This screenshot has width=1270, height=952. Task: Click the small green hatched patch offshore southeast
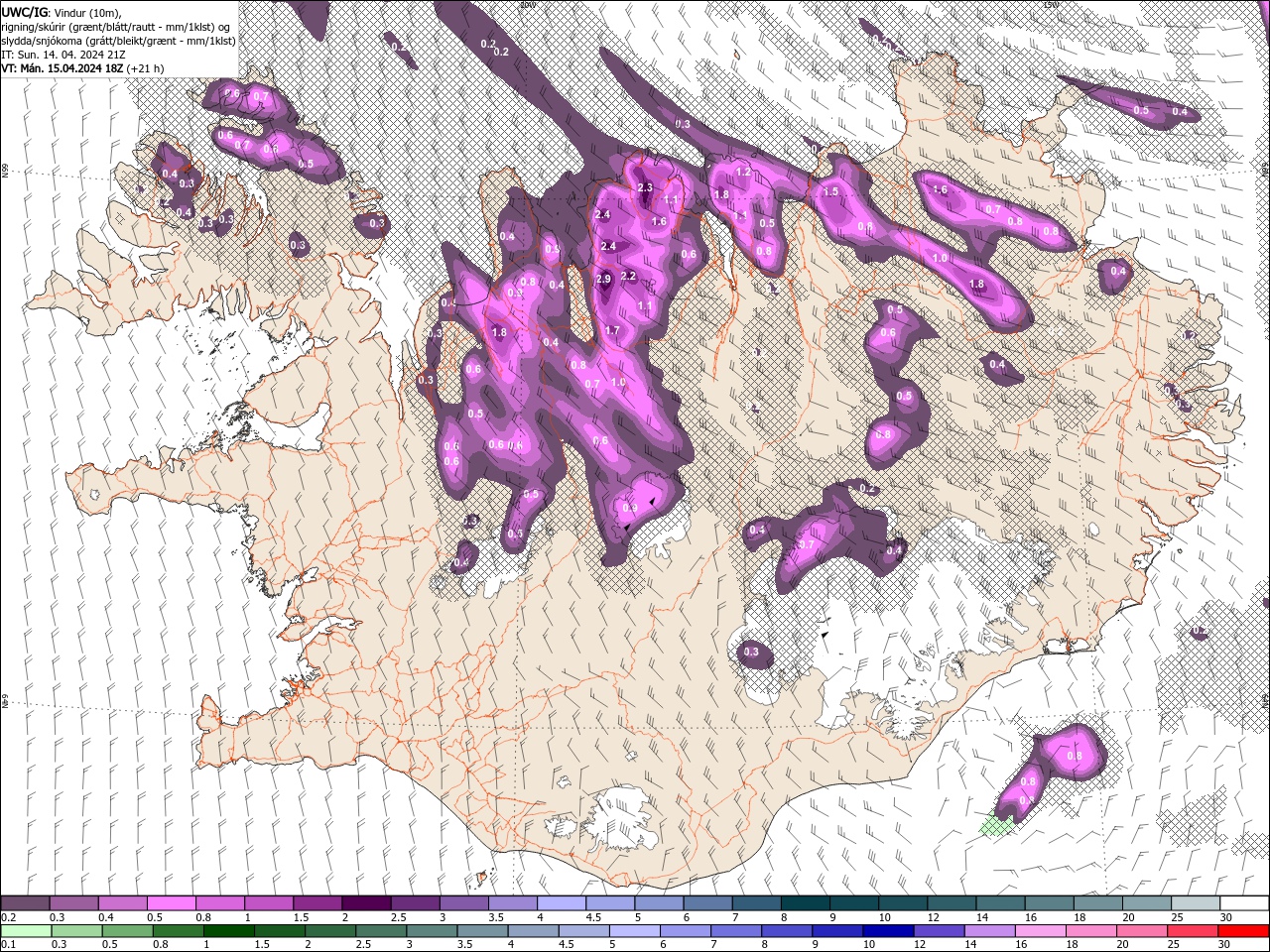[995, 825]
